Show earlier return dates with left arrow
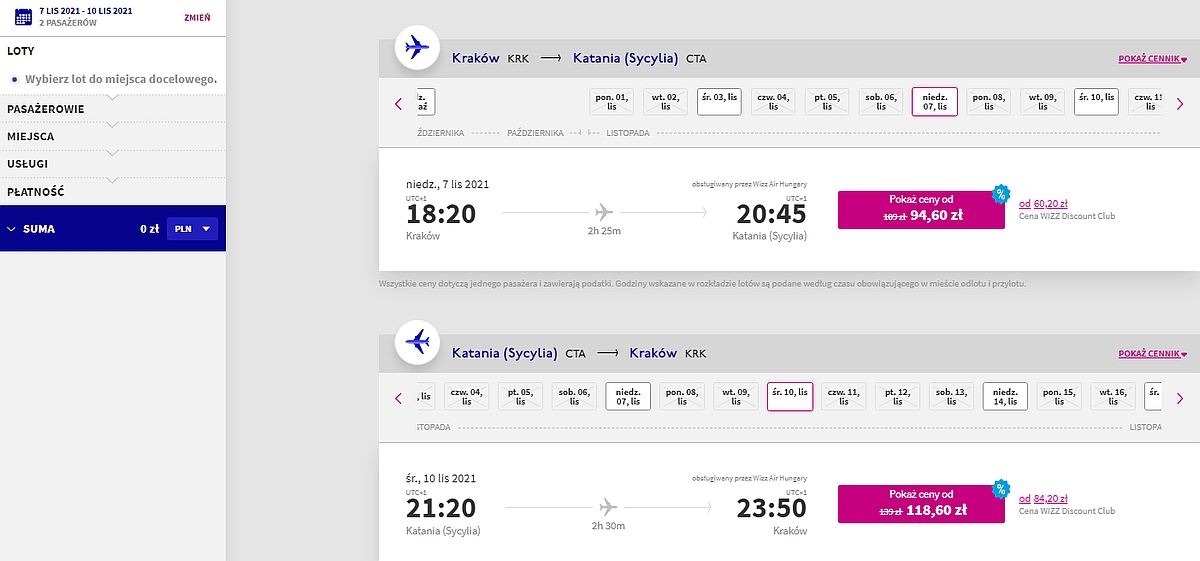This screenshot has width=1200, height=561. tap(398, 398)
